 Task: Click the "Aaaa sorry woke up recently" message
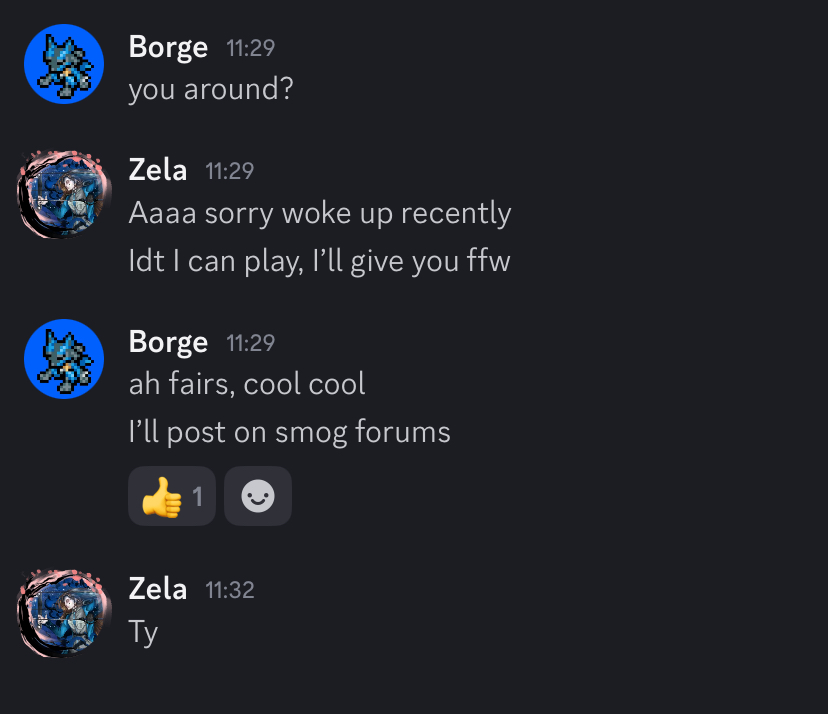point(319,213)
